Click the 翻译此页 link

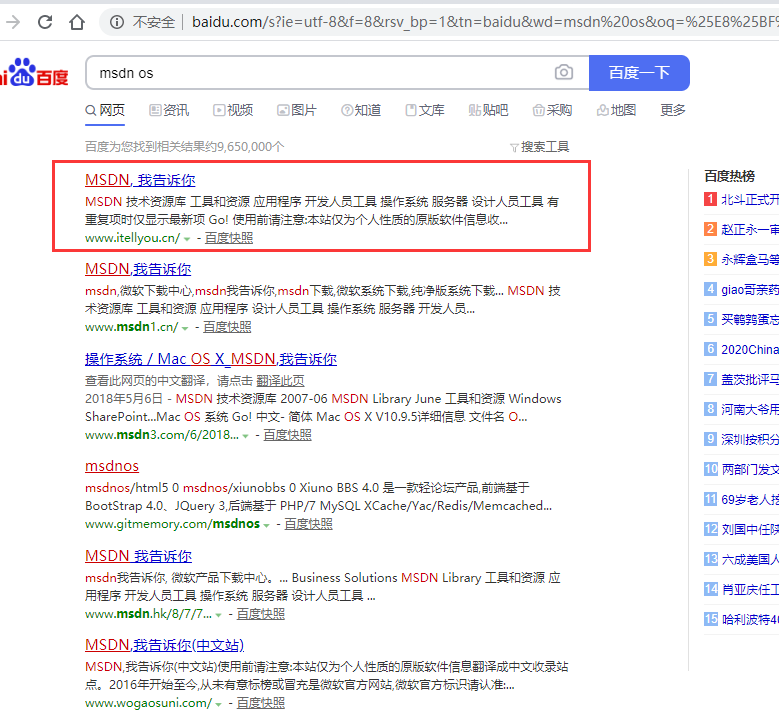coord(280,381)
